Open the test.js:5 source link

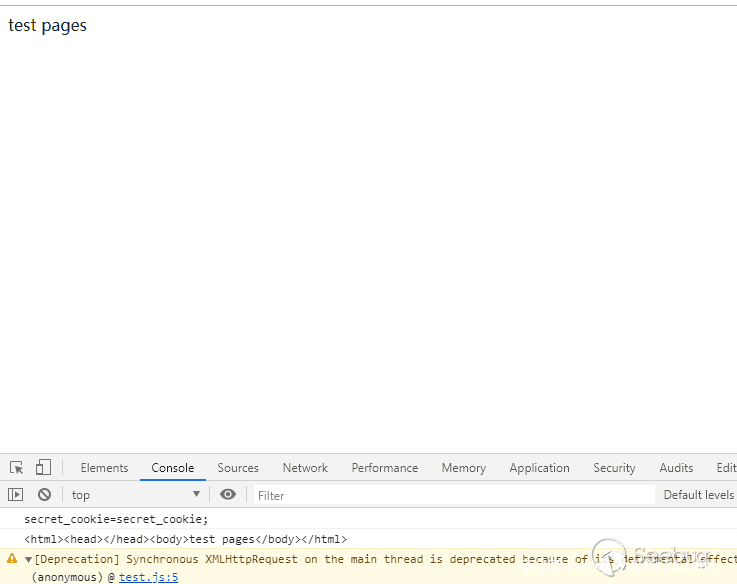click(148, 577)
